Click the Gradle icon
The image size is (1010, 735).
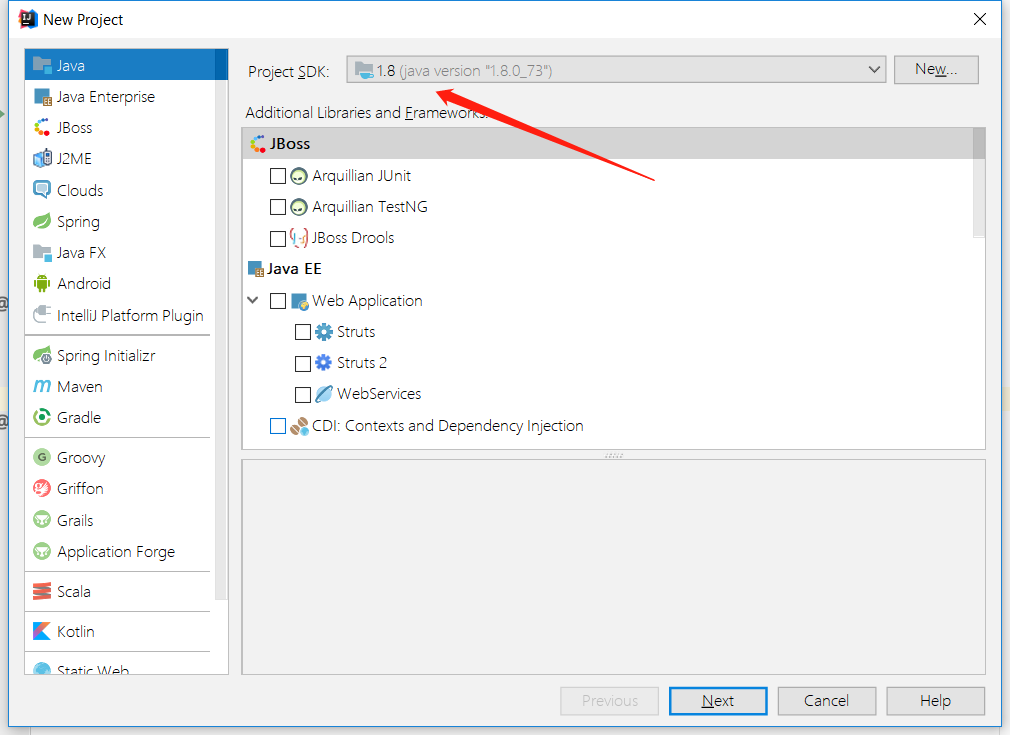tap(42, 417)
